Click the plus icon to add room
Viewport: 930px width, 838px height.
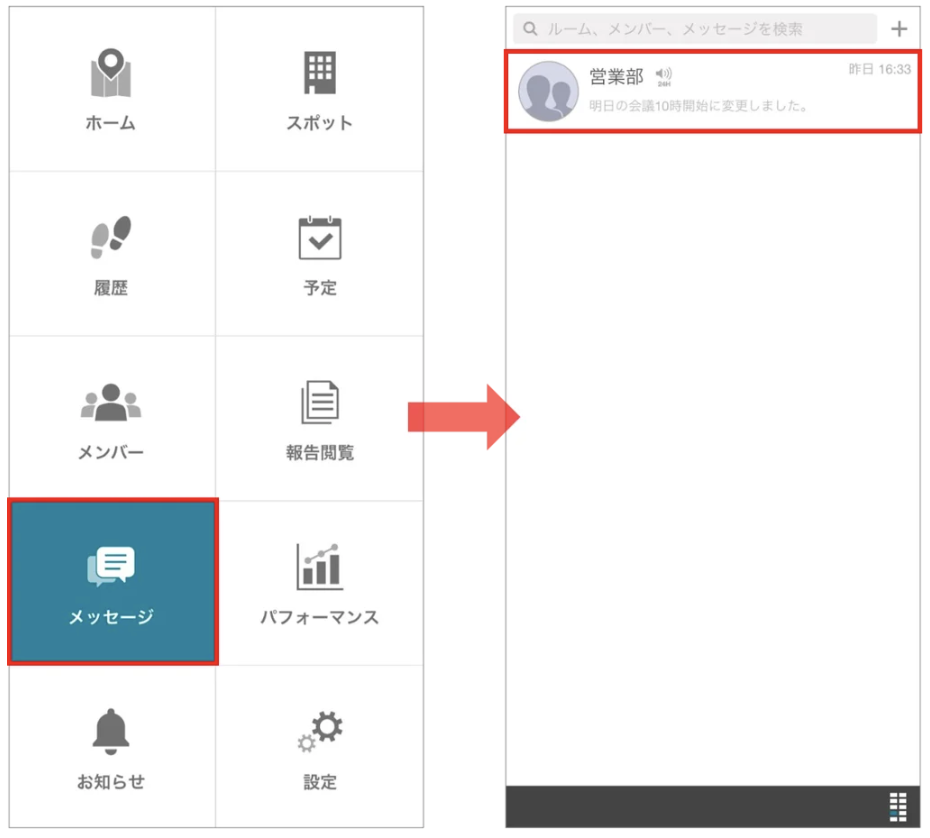pyautogui.click(x=899, y=28)
